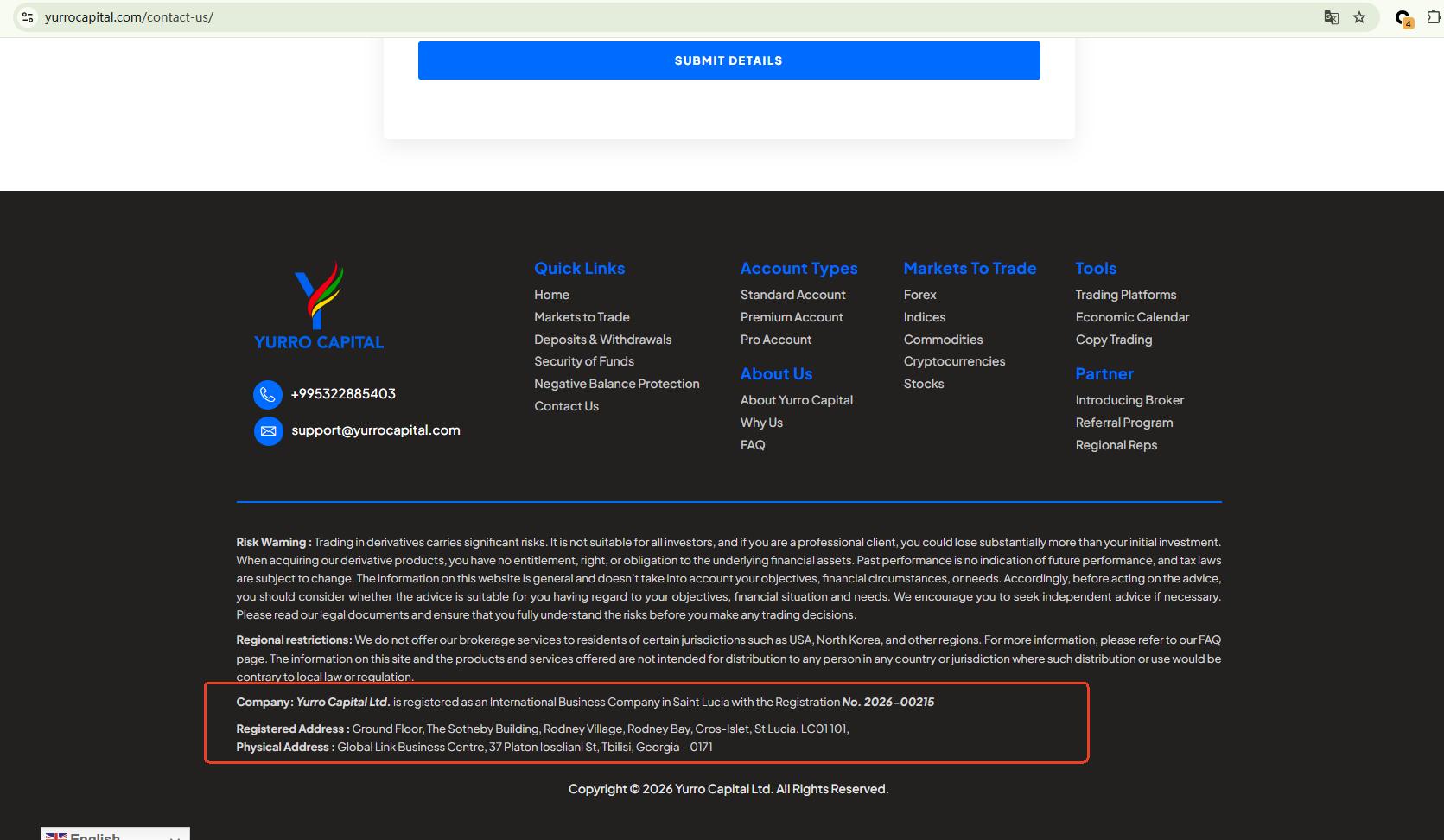Open the Regional Reps link
The image size is (1444, 840).
click(x=1116, y=445)
